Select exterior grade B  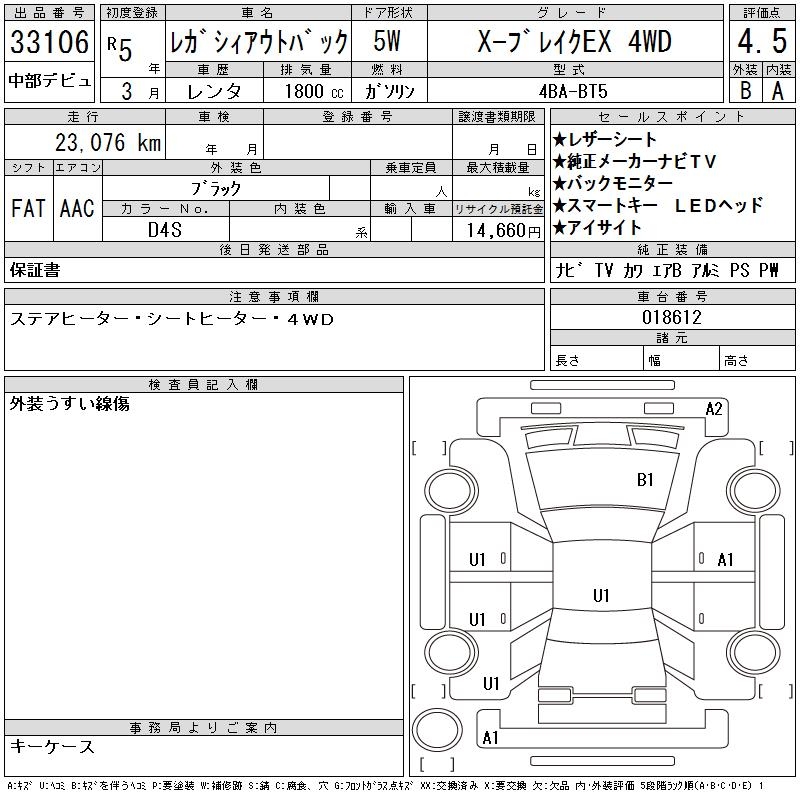tap(746, 91)
